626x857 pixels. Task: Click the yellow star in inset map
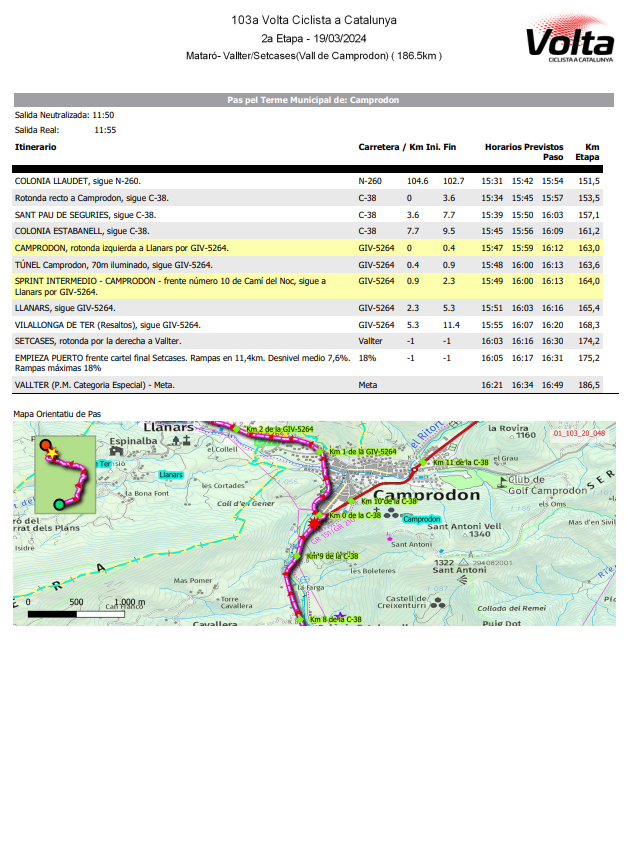[x=52, y=453]
